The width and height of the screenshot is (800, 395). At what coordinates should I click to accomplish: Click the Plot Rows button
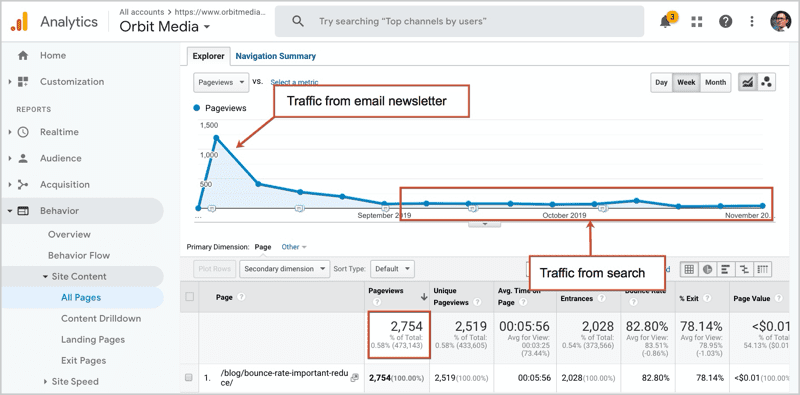214,269
